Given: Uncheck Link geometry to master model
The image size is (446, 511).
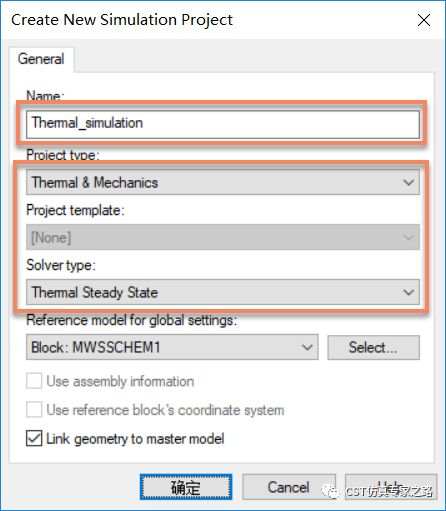Looking at the screenshot, I should 34,438.
